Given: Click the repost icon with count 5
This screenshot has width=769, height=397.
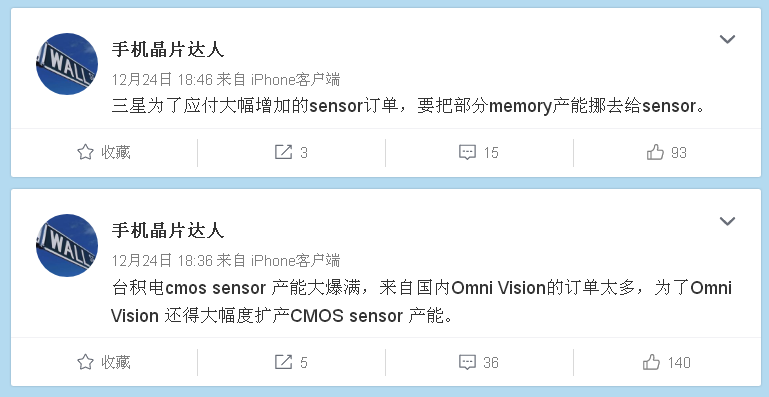Looking at the screenshot, I should [x=283, y=362].
